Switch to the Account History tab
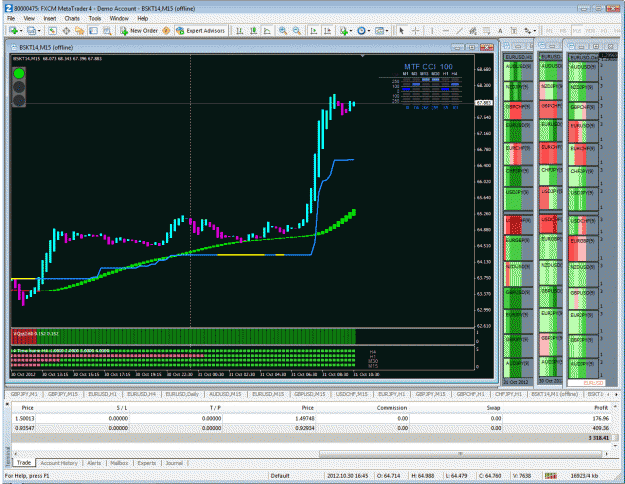625x484 pixels. 59,463
